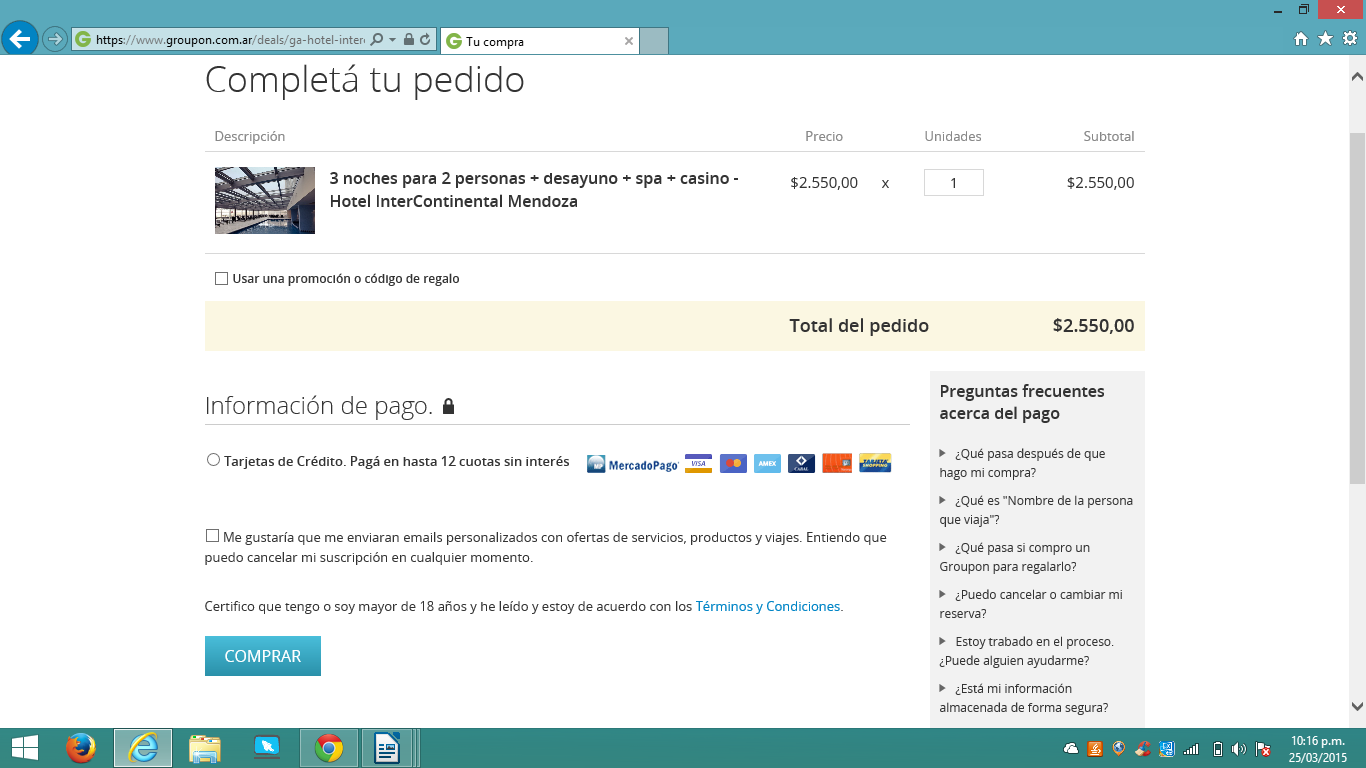The width and height of the screenshot is (1366, 768).
Task: Open a new tab next to 'Tu compra'
Action: coord(654,42)
